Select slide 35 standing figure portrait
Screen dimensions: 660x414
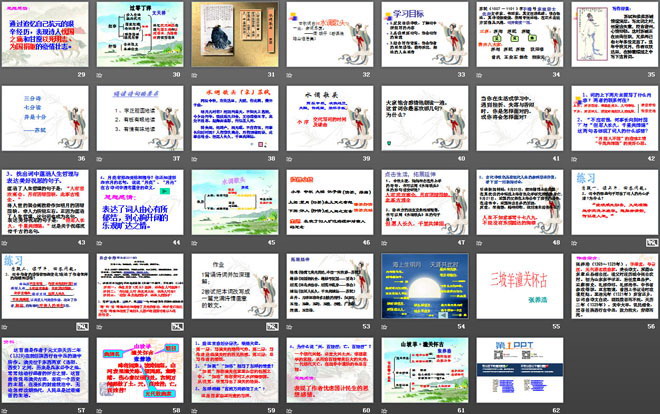(615, 34)
